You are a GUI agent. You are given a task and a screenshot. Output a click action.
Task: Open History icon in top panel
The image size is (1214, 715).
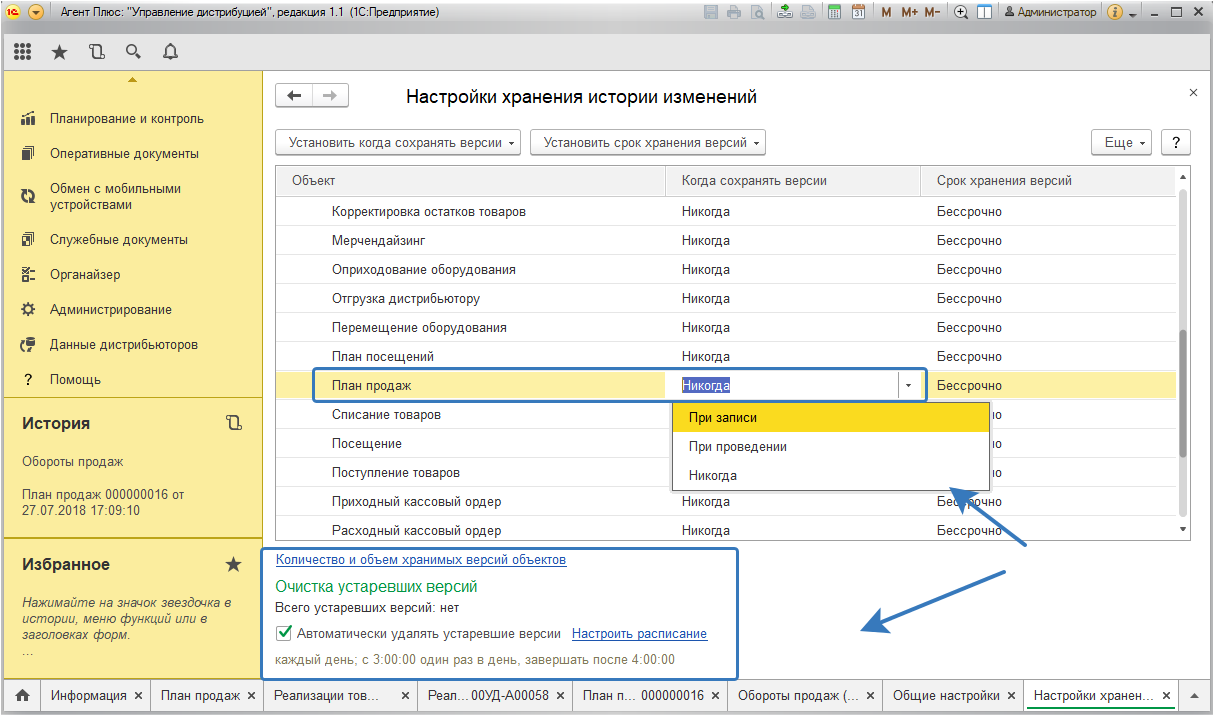pyautogui.click(x=96, y=52)
